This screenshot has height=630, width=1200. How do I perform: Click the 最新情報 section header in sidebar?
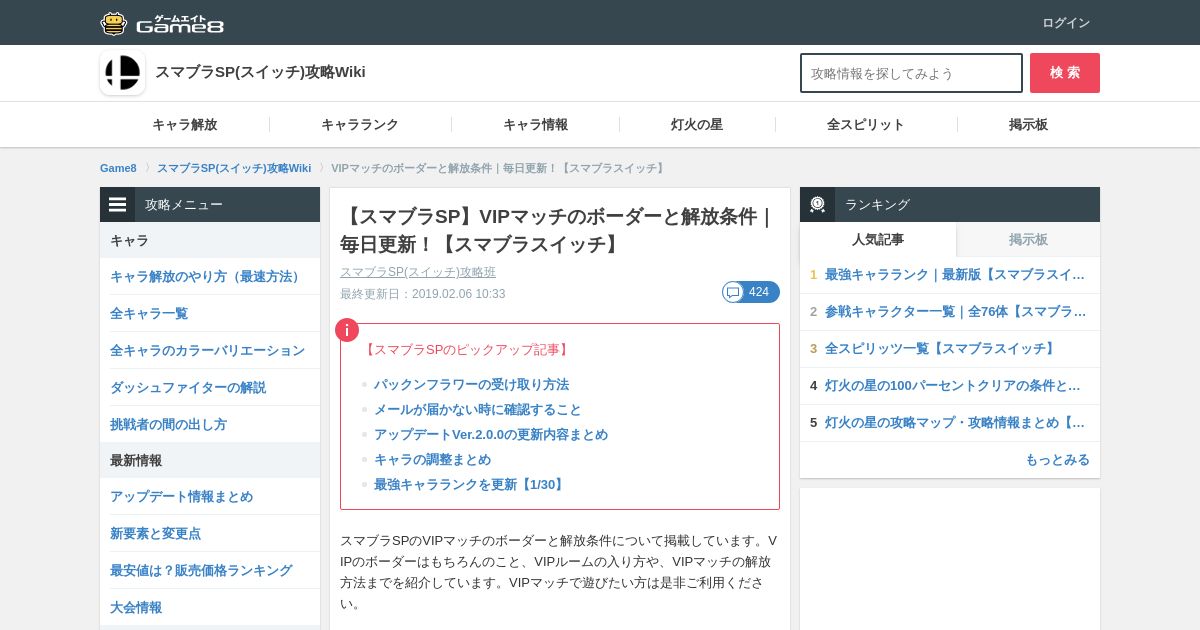tap(210, 461)
